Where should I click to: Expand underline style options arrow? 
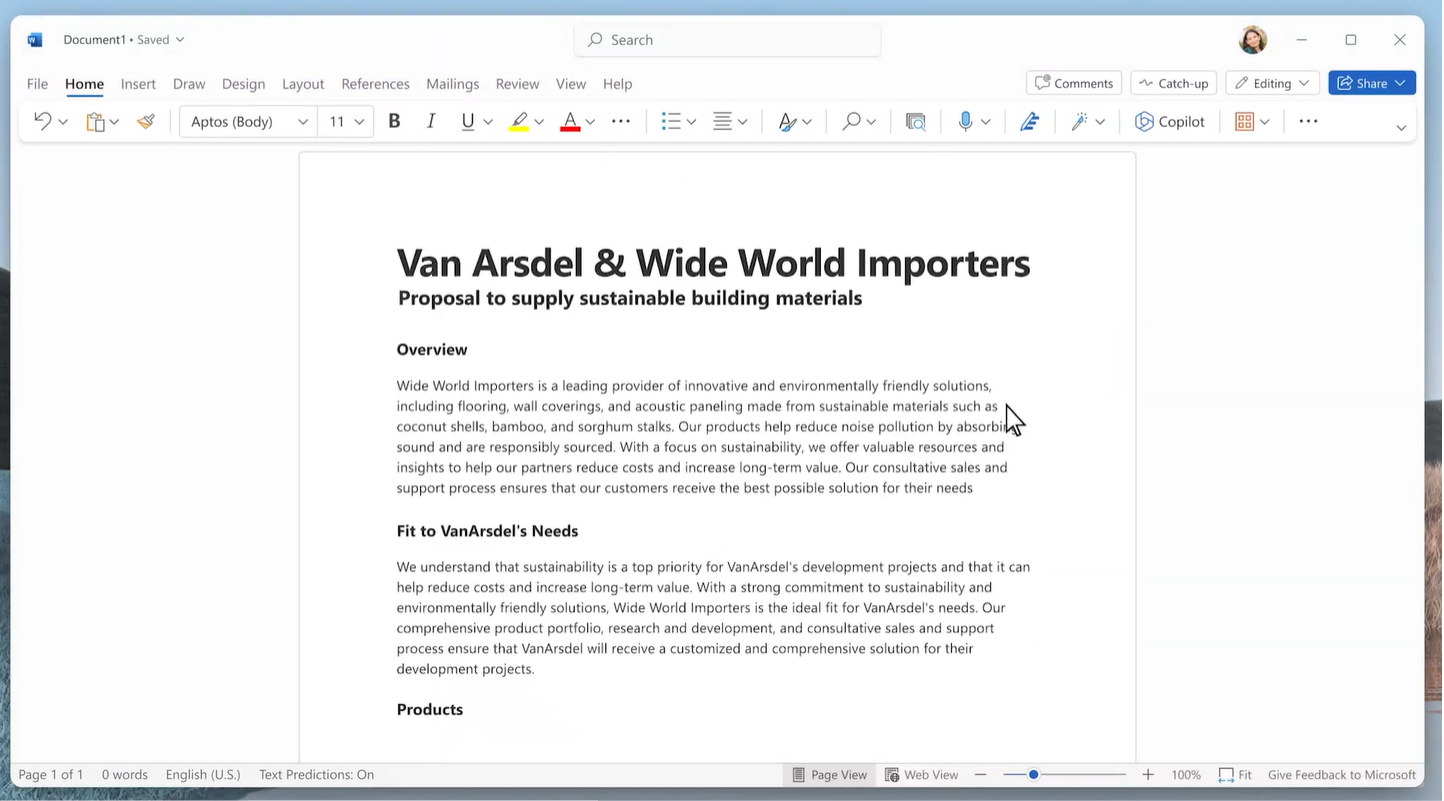(x=488, y=122)
